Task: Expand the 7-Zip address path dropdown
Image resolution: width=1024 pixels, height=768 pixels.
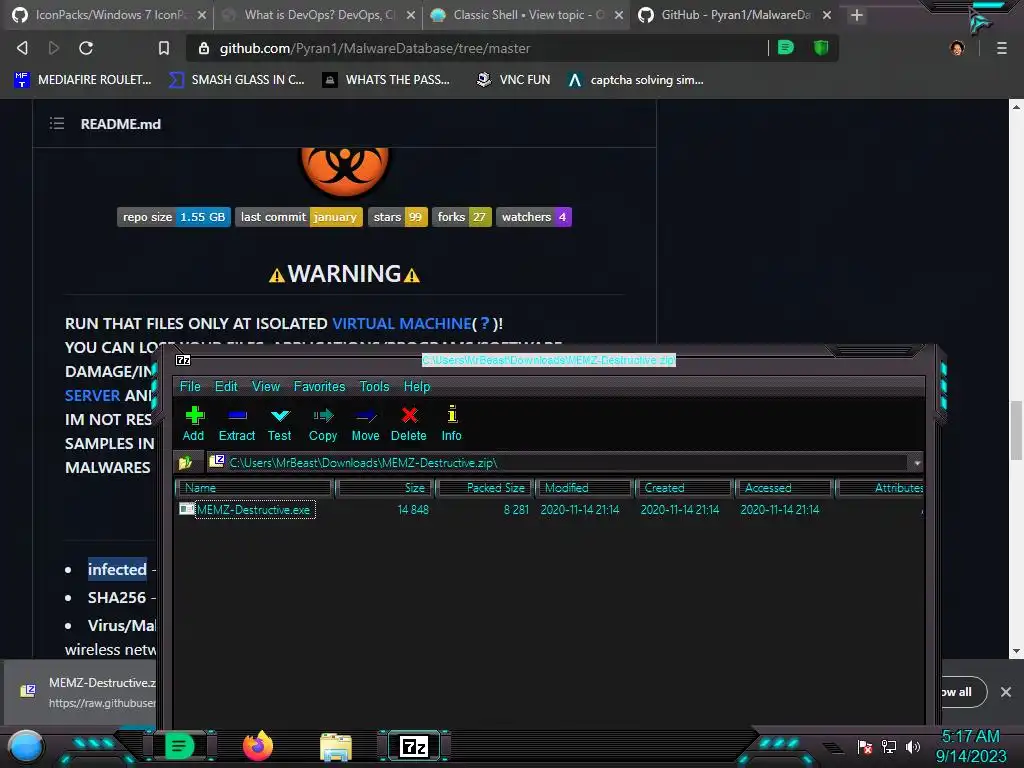Action: point(917,463)
